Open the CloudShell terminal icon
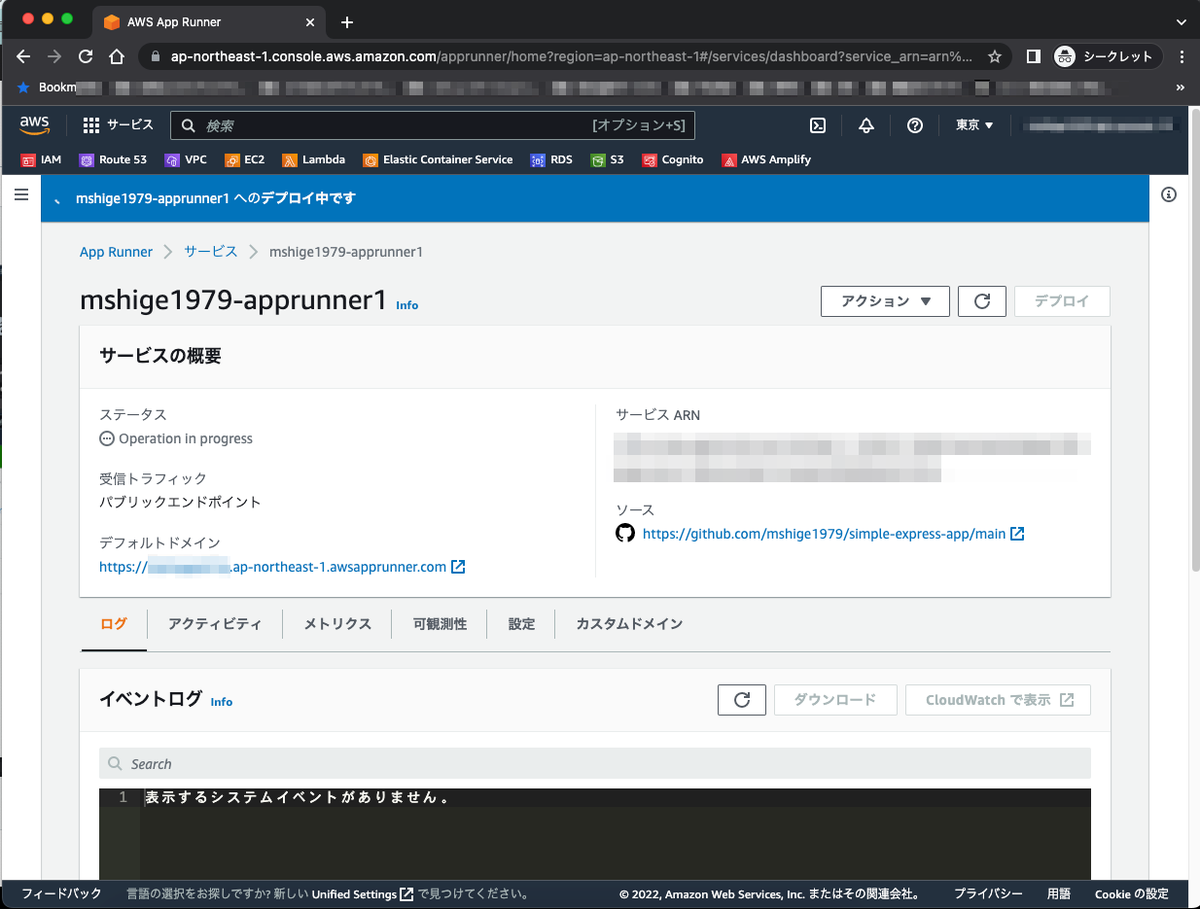The image size is (1200, 909). coord(818,125)
